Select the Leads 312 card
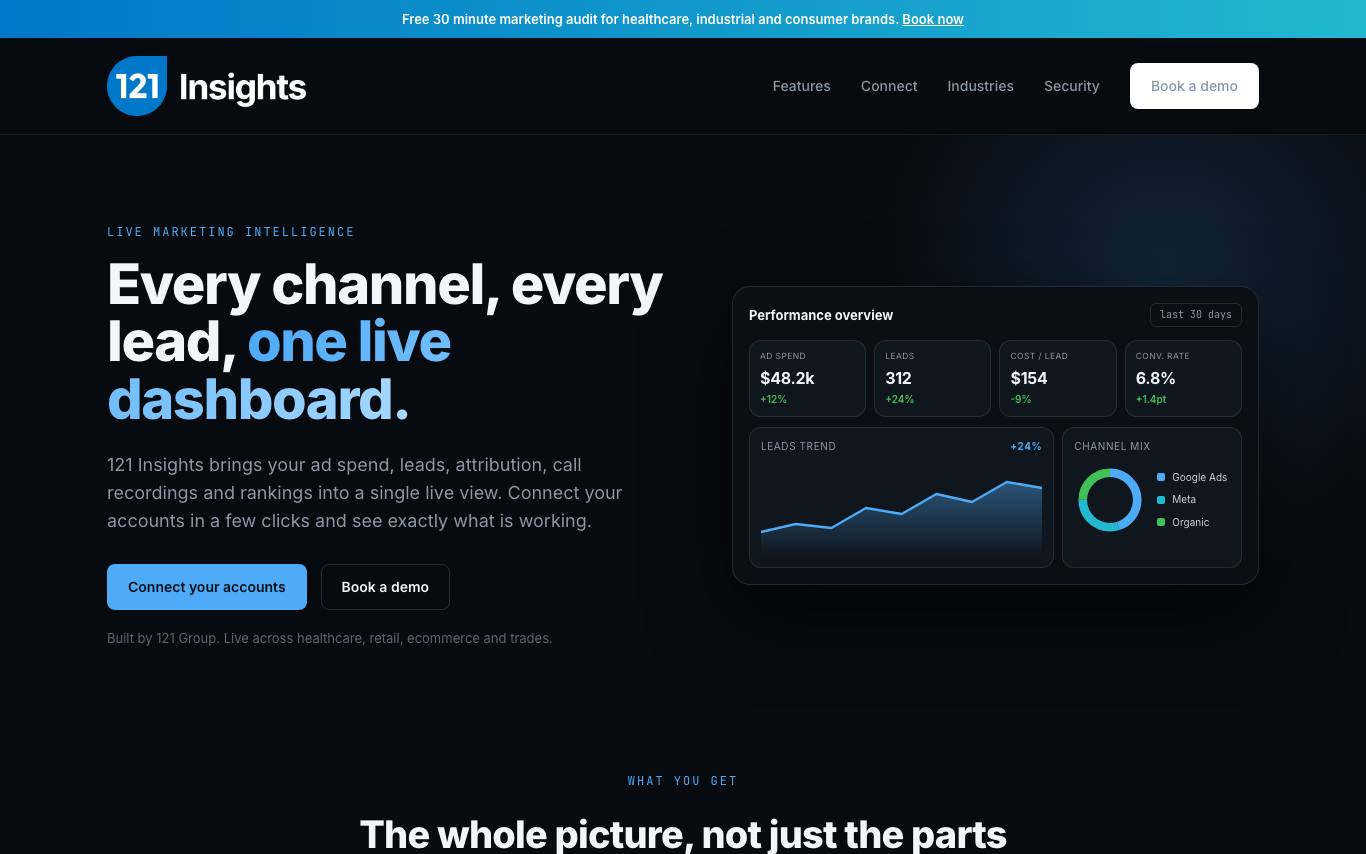Image resolution: width=1366 pixels, height=854 pixels. [x=932, y=378]
